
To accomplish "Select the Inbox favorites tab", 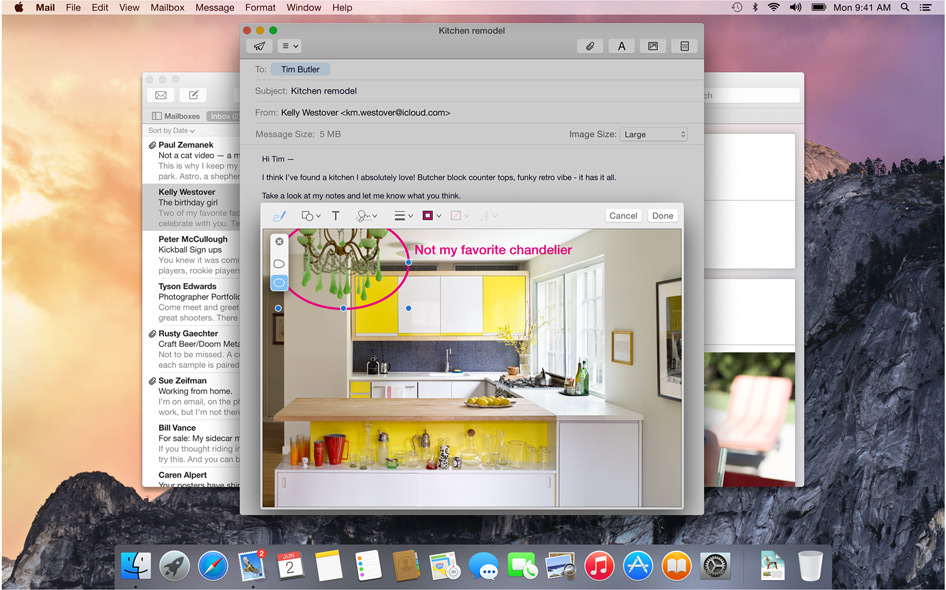I will click(222, 116).
